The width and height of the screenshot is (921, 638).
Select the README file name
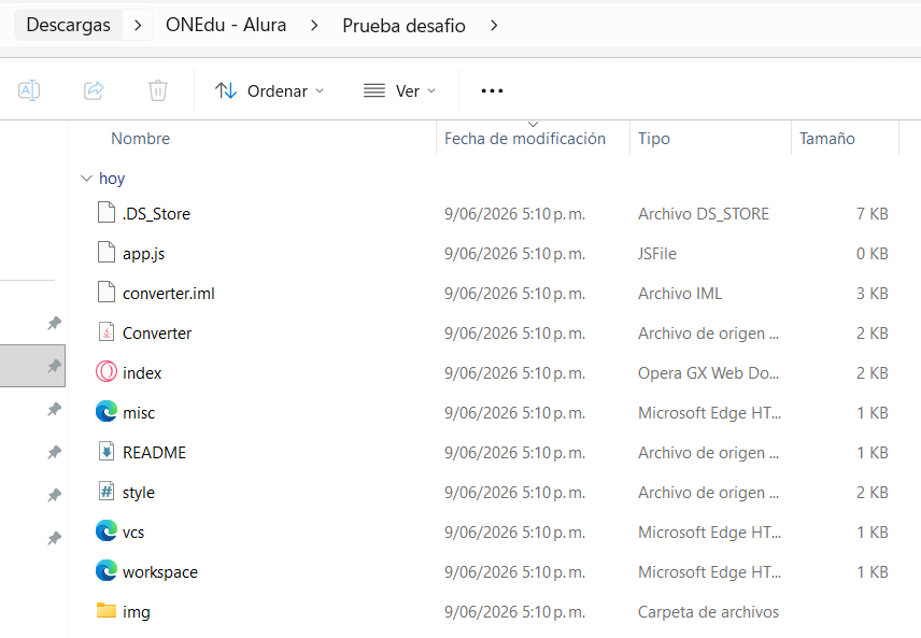[x=154, y=453]
